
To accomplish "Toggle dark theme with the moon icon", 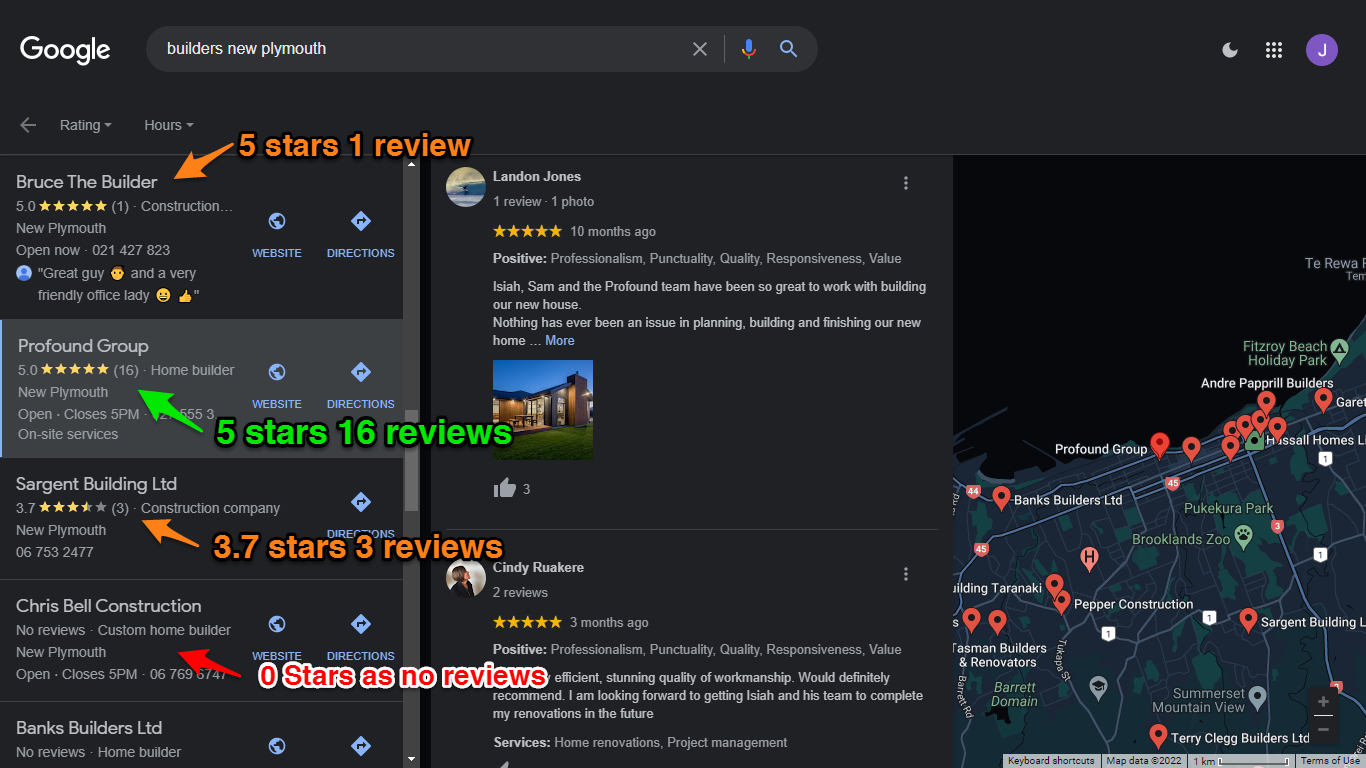I will pos(1231,50).
